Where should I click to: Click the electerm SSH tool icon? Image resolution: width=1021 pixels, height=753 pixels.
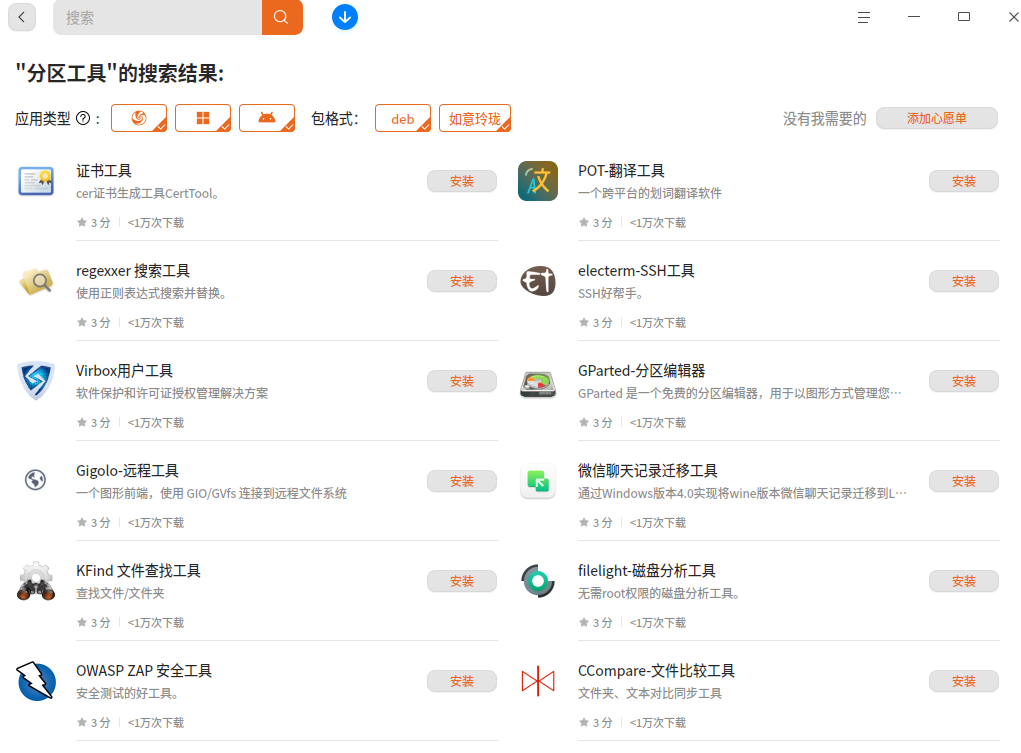538,281
